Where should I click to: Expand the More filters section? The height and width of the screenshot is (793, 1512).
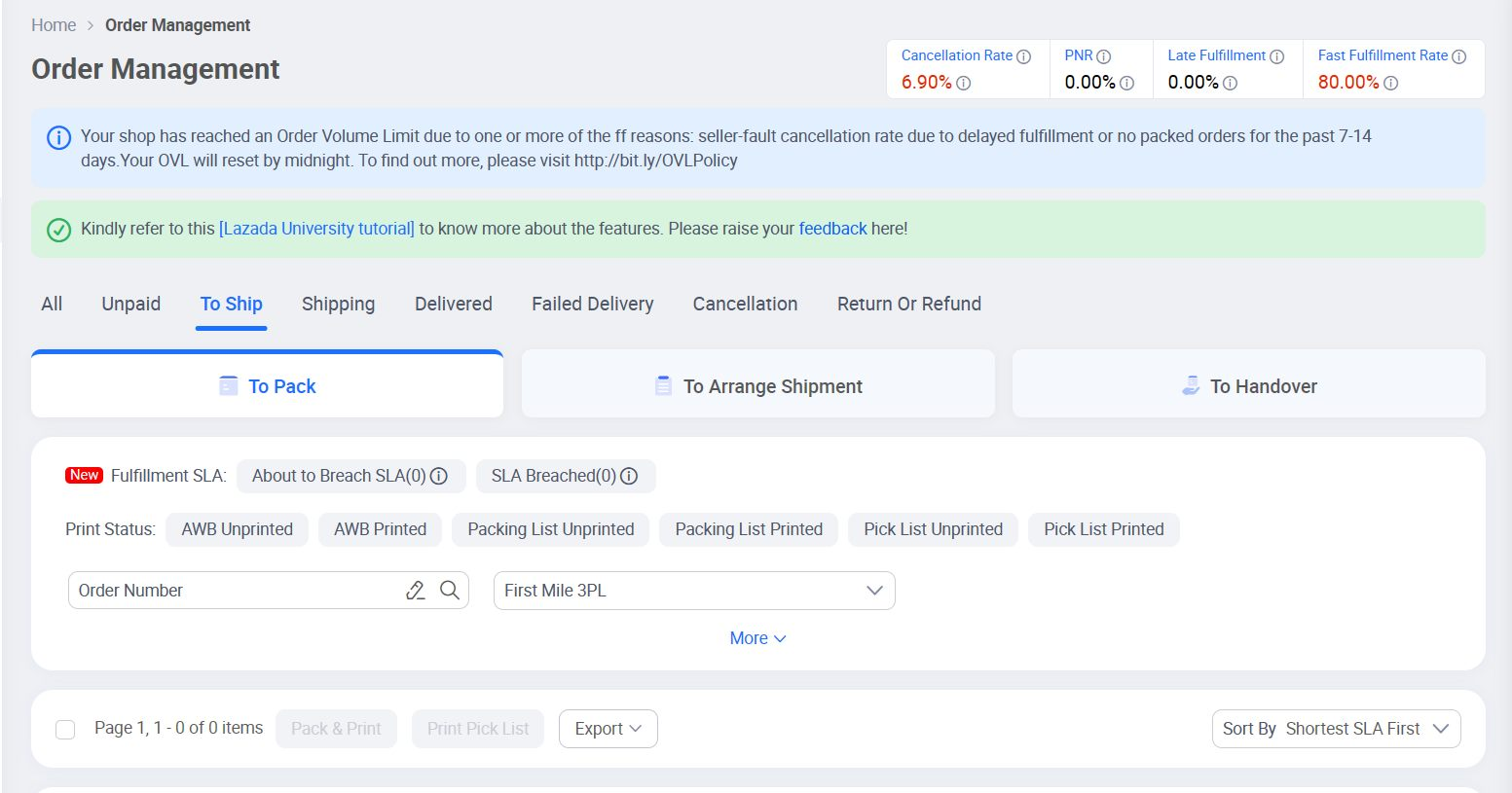coord(757,637)
